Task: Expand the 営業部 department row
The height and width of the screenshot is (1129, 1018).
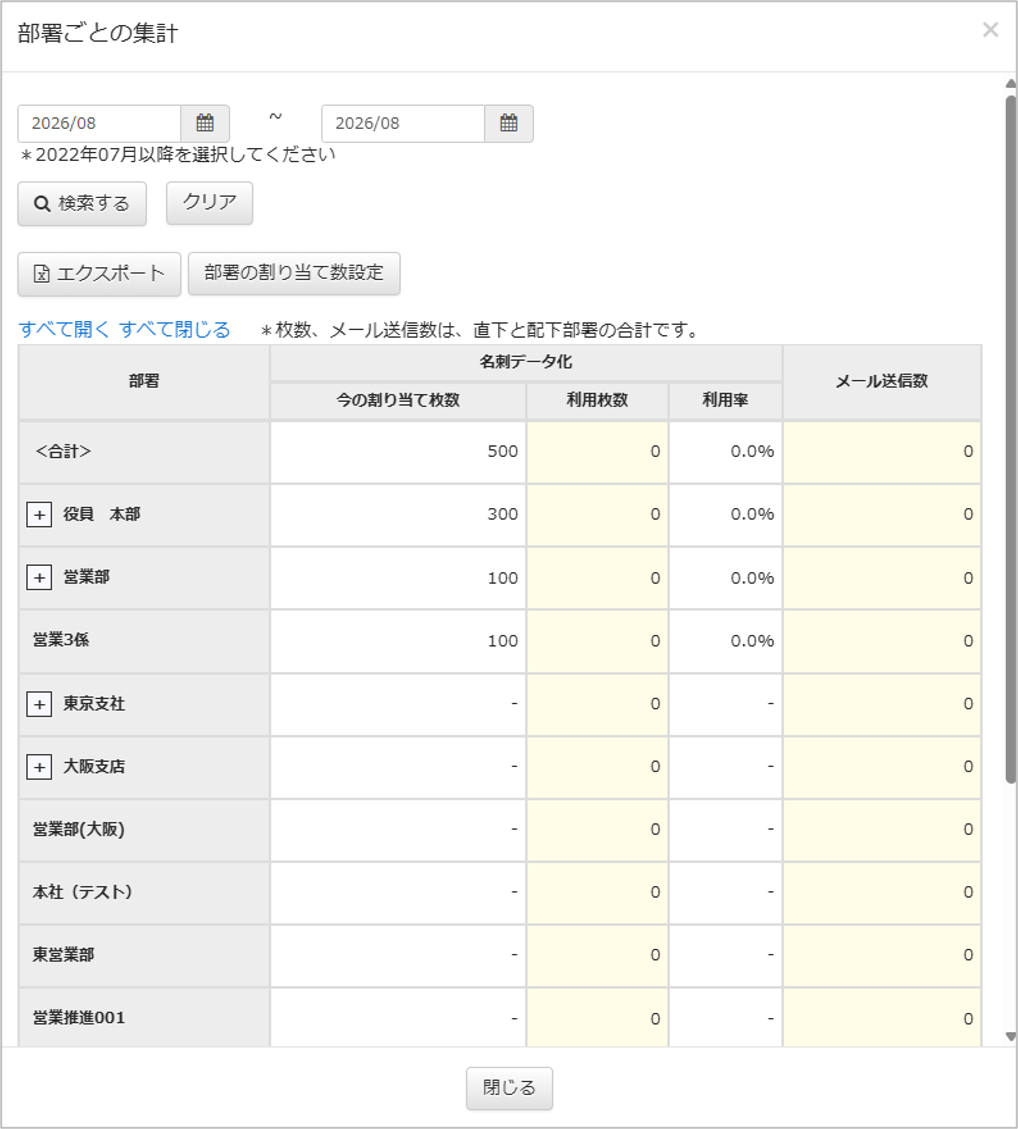Action: click(40, 577)
